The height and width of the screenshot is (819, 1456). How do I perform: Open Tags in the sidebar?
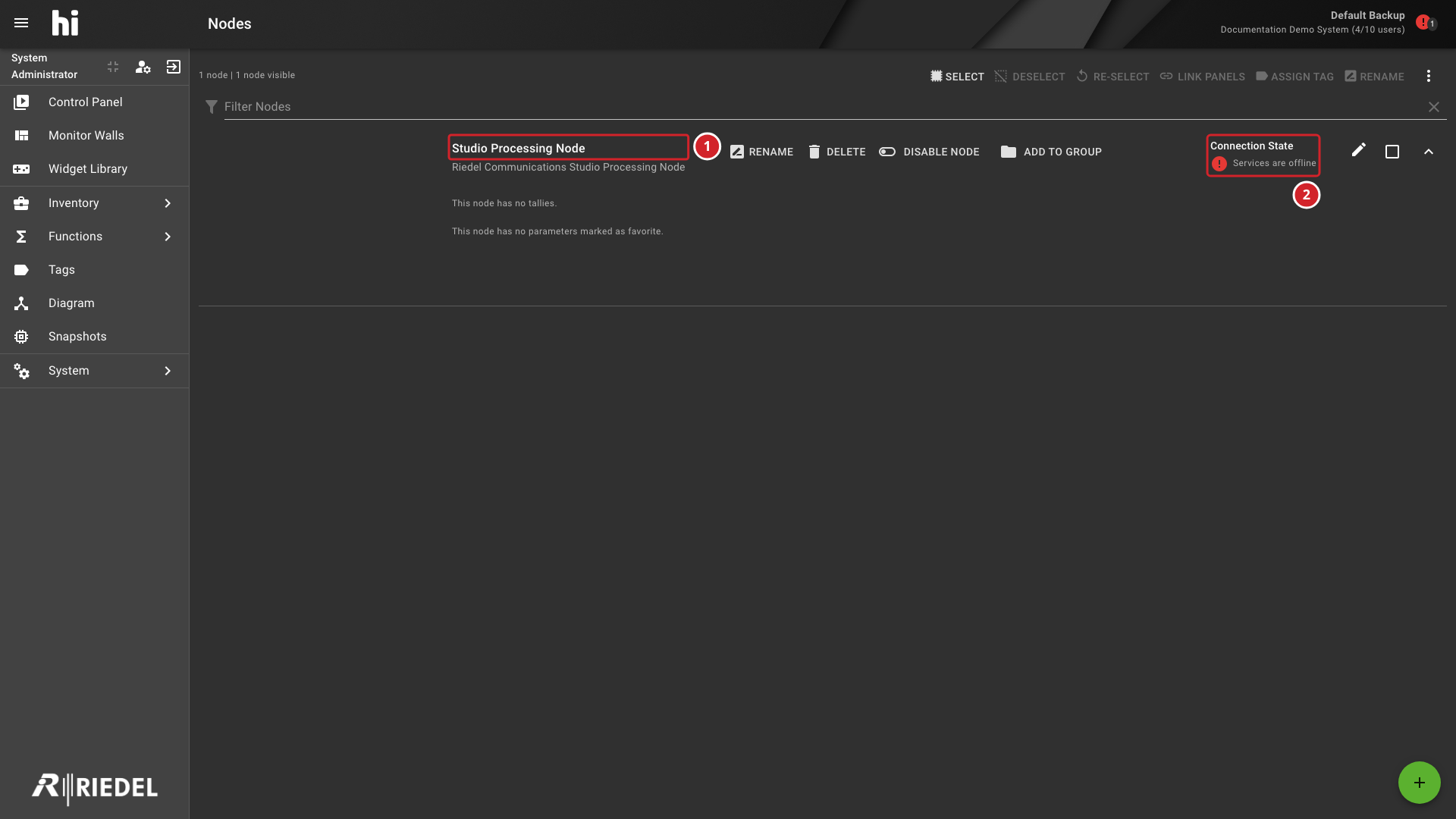click(x=94, y=269)
